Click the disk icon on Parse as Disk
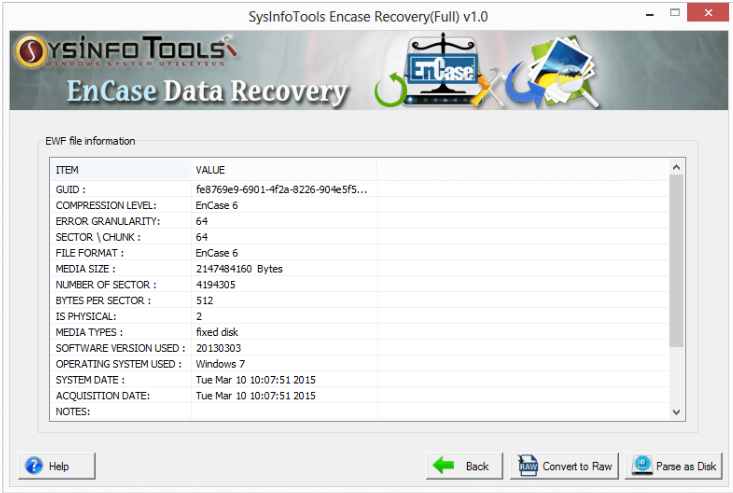Viewport: 733px width, 493px height. click(x=642, y=465)
